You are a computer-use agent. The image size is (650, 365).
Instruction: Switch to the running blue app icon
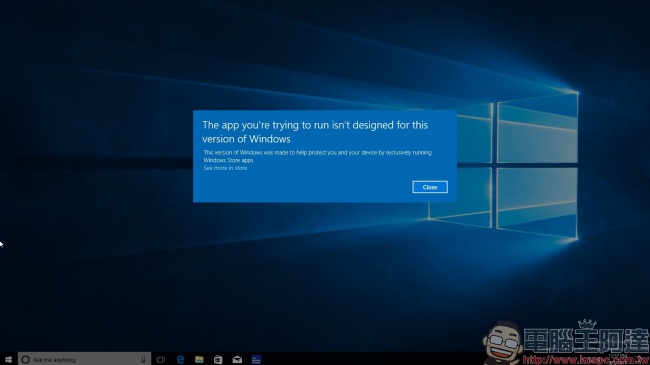point(256,360)
